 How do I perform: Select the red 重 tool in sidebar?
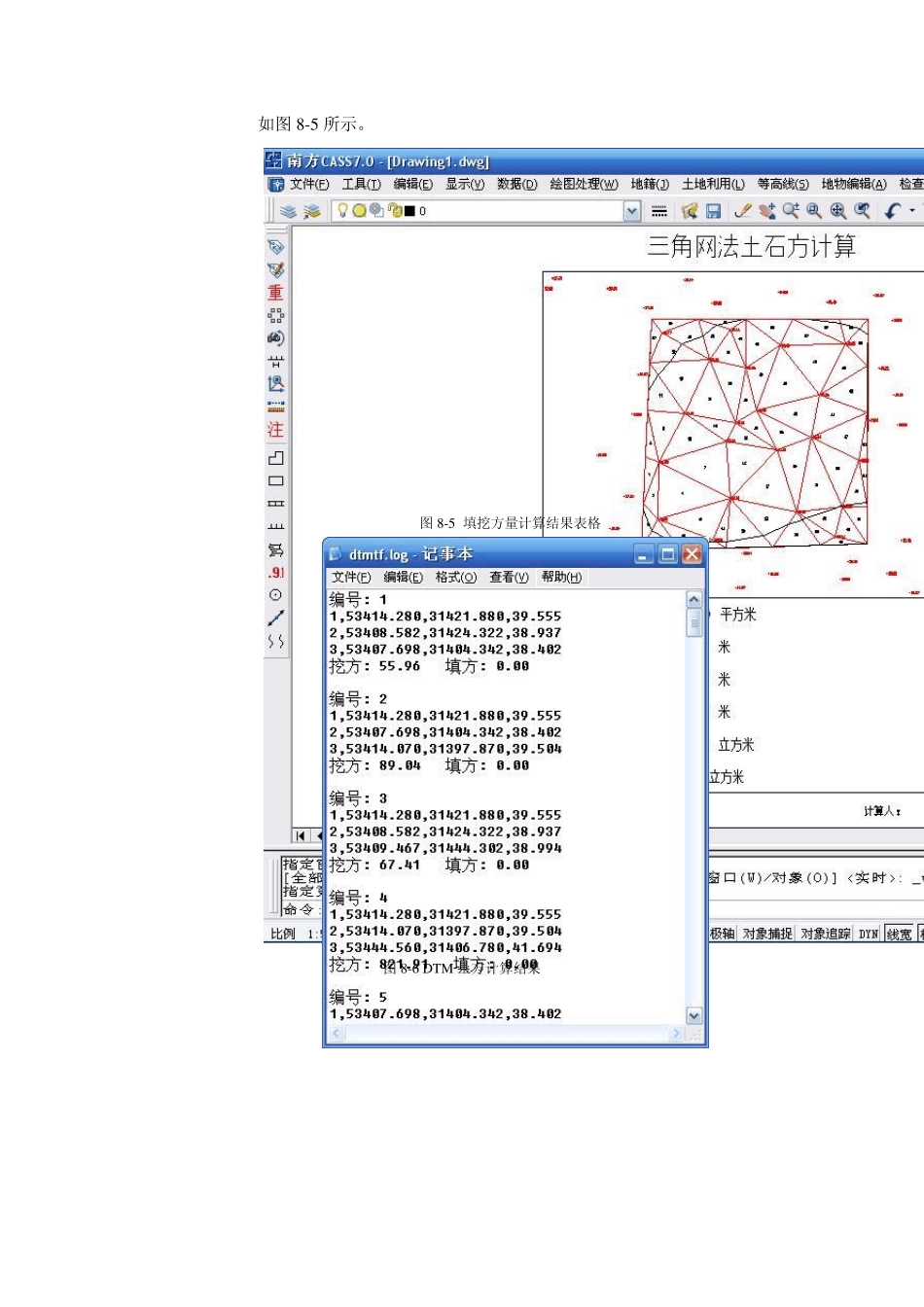pyautogui.click(x=276, y=293)
